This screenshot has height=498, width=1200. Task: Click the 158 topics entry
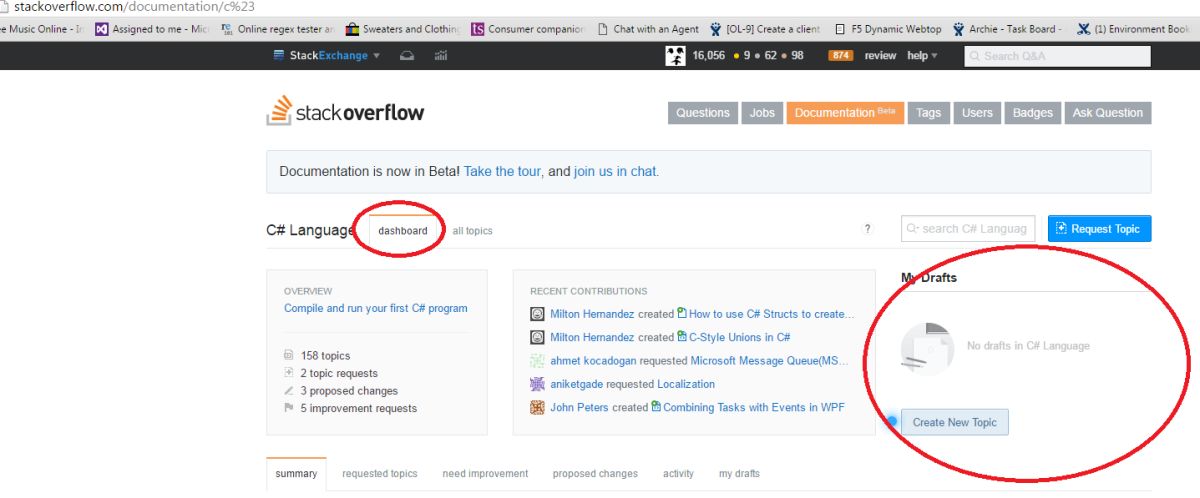[325, 355]
